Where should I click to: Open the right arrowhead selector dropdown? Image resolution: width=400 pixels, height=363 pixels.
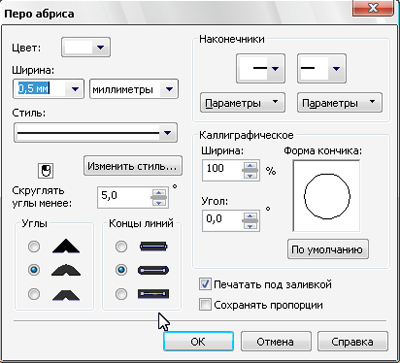(321, 68)
